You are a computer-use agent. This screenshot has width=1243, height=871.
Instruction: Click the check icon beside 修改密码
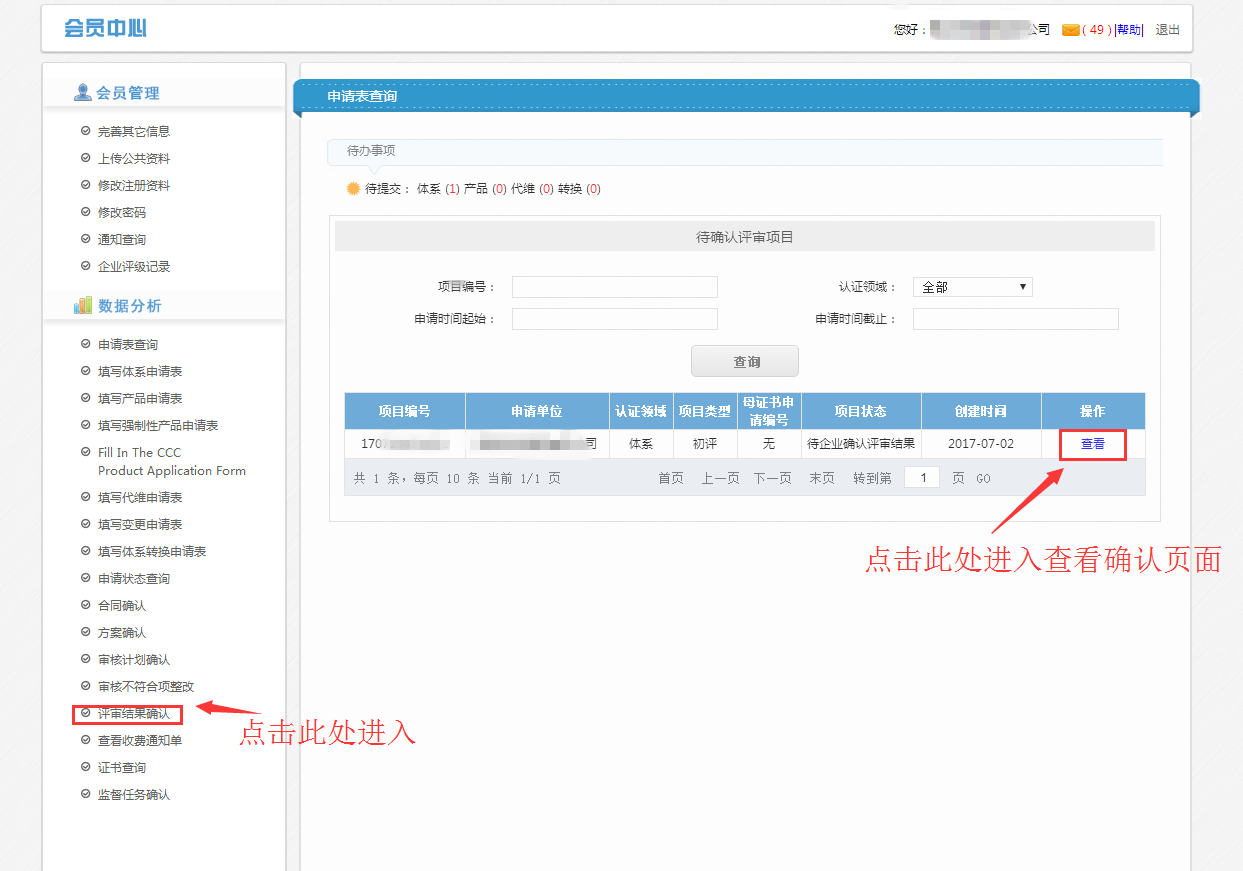tap(85, 212)
